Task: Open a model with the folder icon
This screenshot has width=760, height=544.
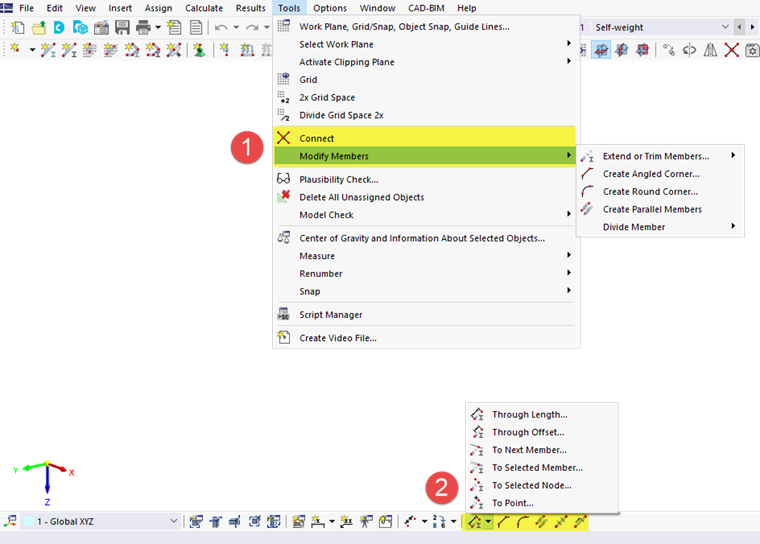Action: tap(39, 27)
